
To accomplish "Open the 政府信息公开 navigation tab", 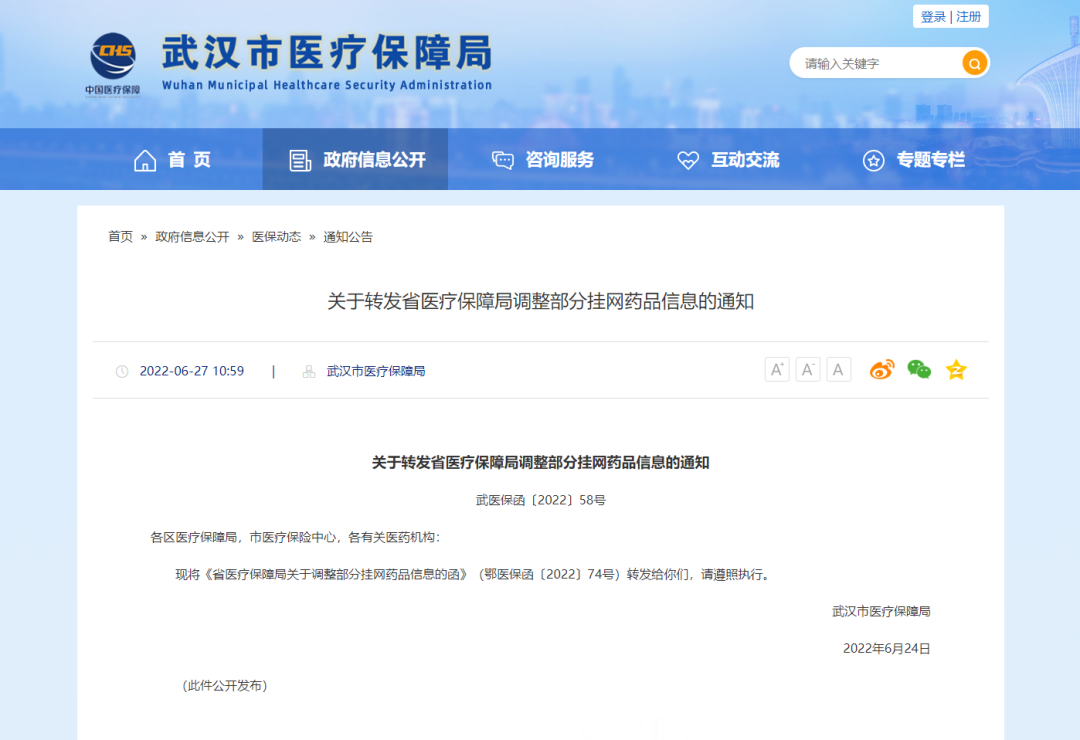I will [x=355, y=158].
